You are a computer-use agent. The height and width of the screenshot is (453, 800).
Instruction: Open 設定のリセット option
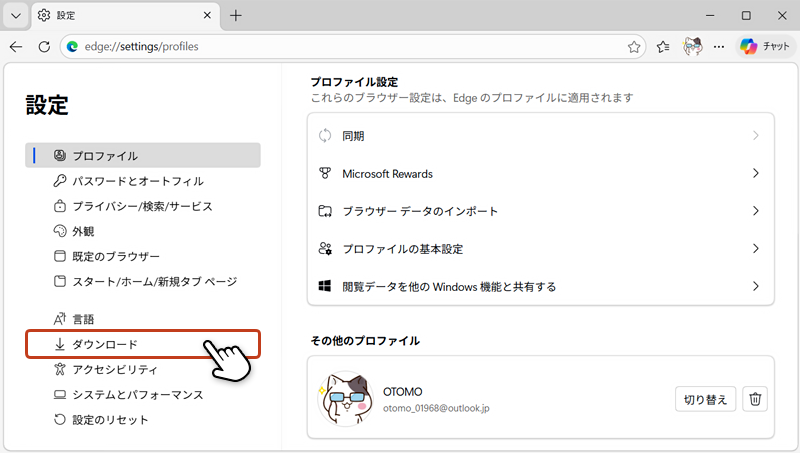point(143,420)
